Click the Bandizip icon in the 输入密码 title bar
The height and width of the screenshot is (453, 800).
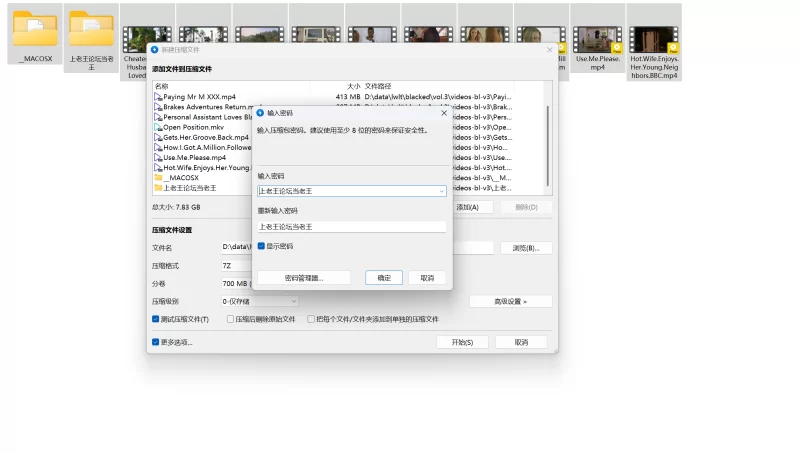tap(260, 113)
